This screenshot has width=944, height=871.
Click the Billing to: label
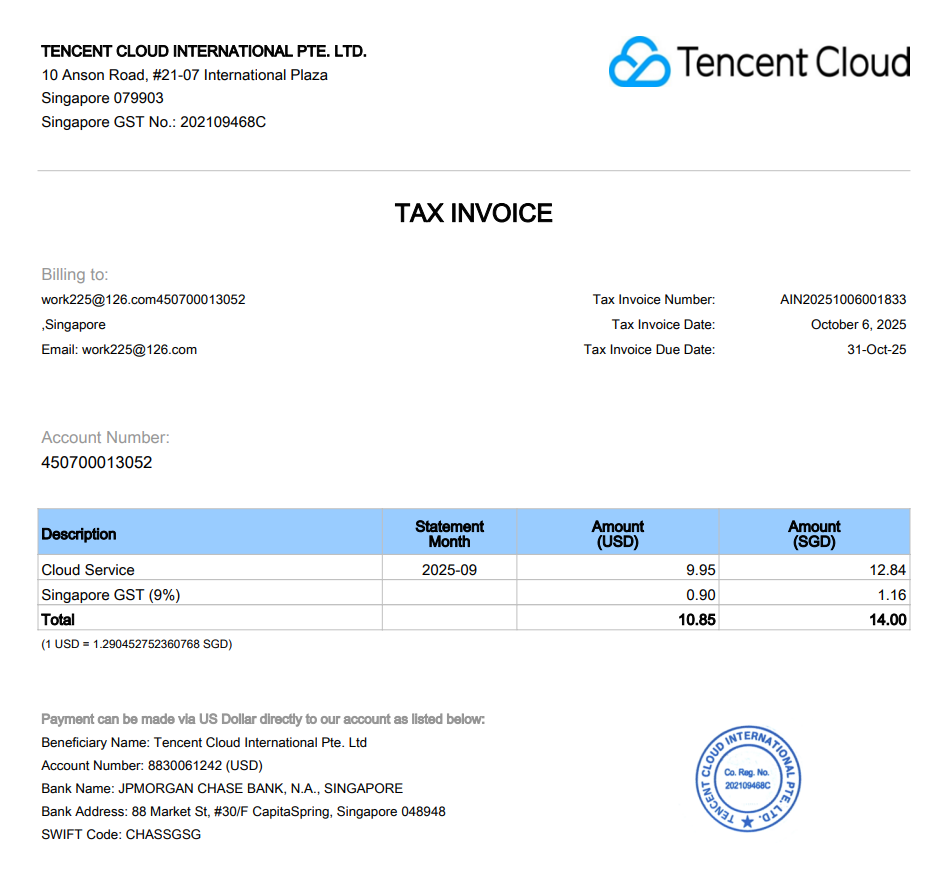(75, 274)
